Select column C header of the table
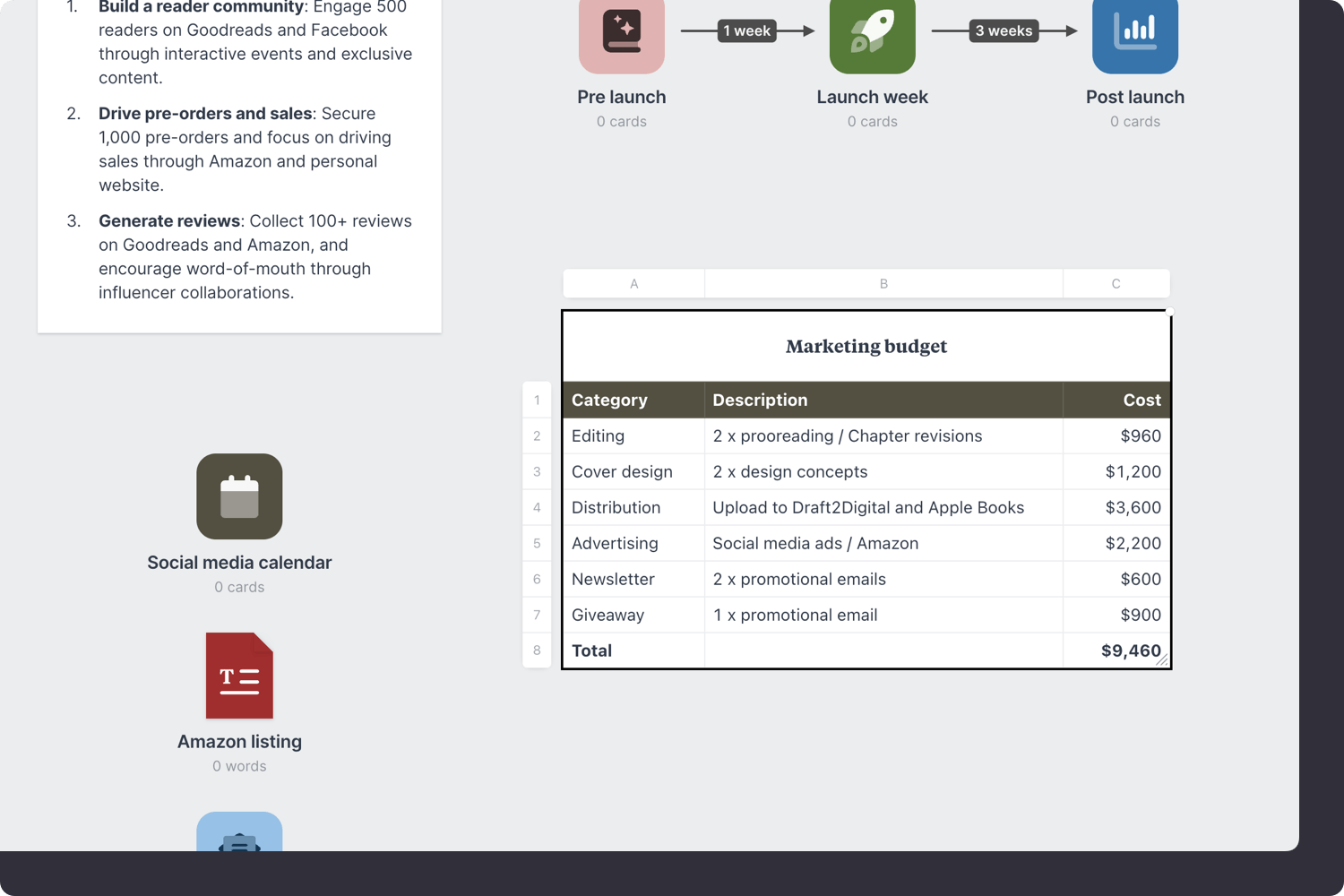 (1116, 283)
